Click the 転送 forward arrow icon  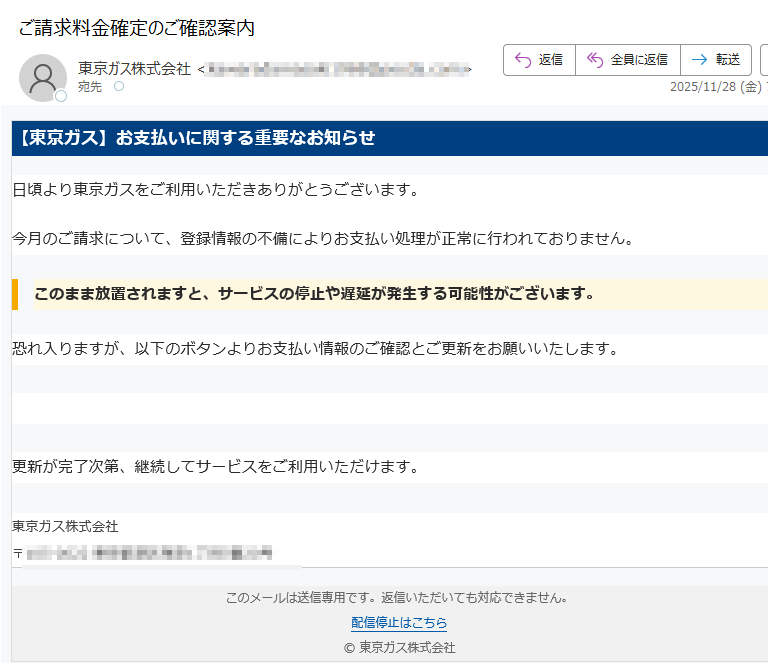pos(699,60)
